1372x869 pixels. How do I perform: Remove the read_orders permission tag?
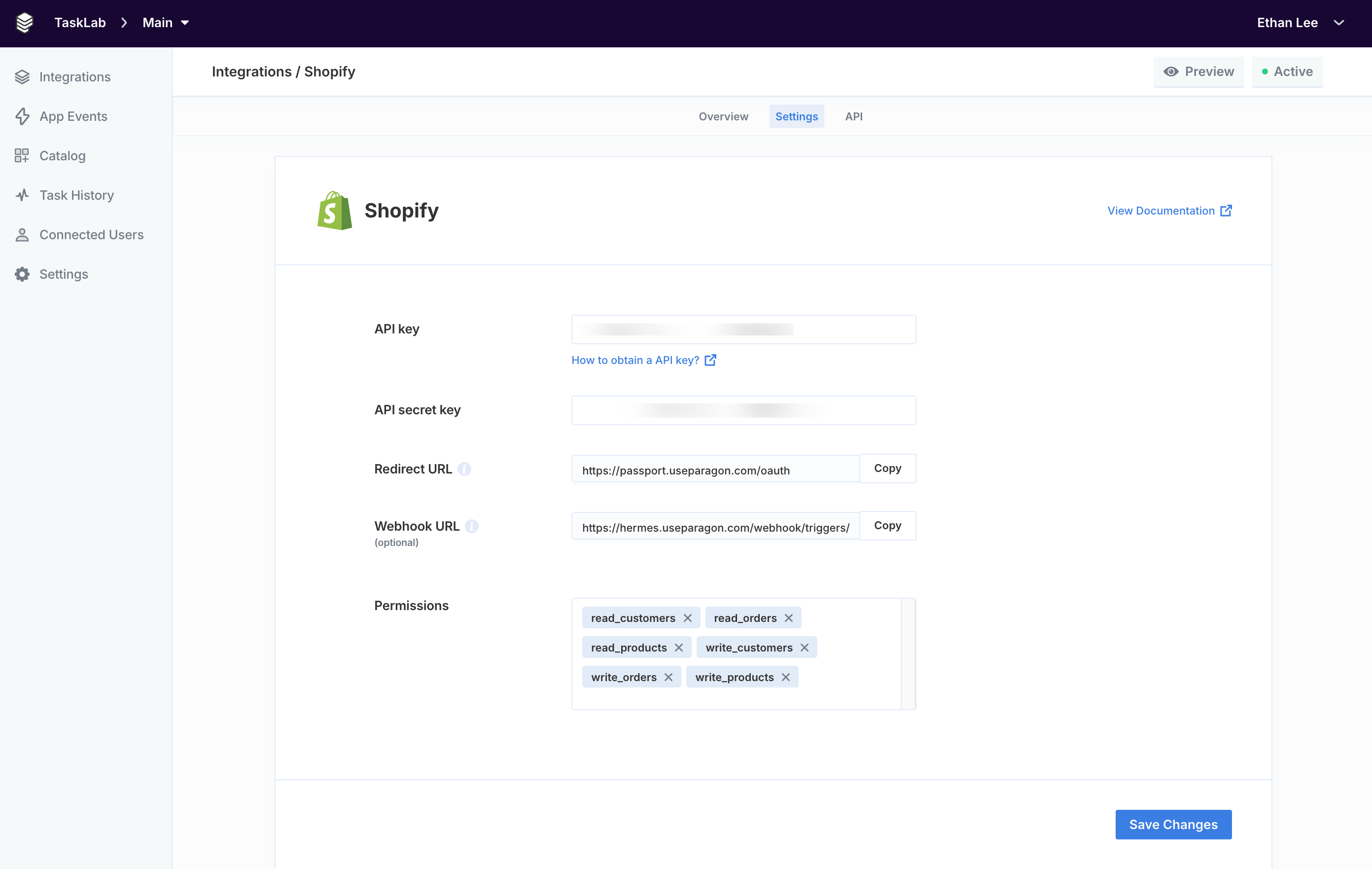point(789,617)
